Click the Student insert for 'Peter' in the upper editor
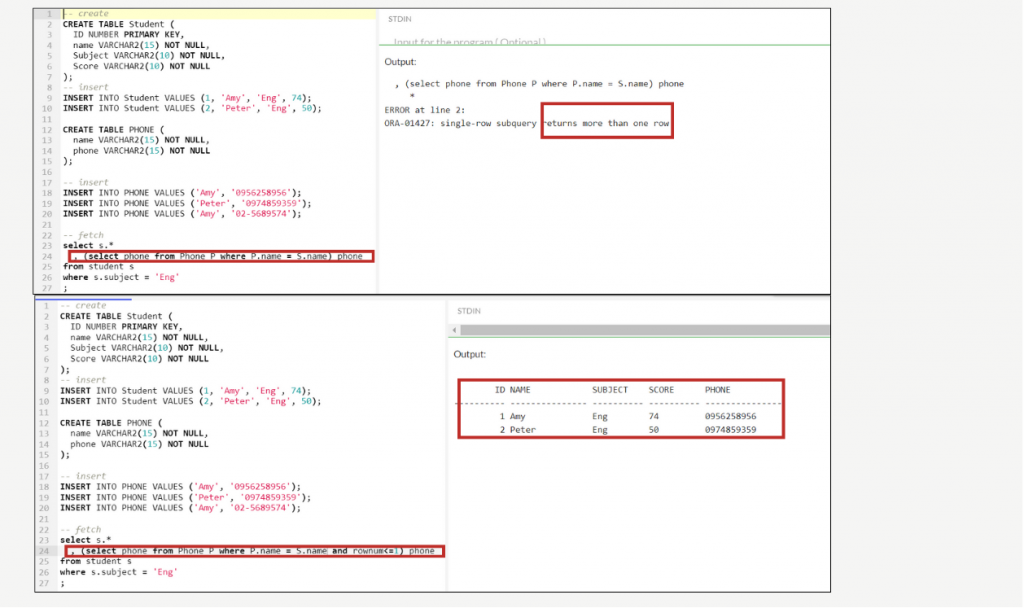 point(192,108)
